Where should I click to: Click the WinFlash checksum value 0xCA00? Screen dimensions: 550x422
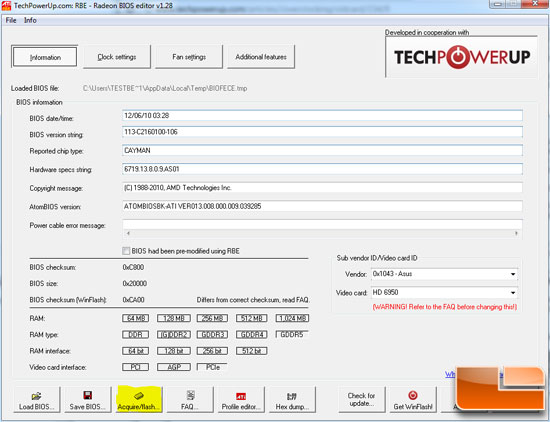(x=133, y=300)
